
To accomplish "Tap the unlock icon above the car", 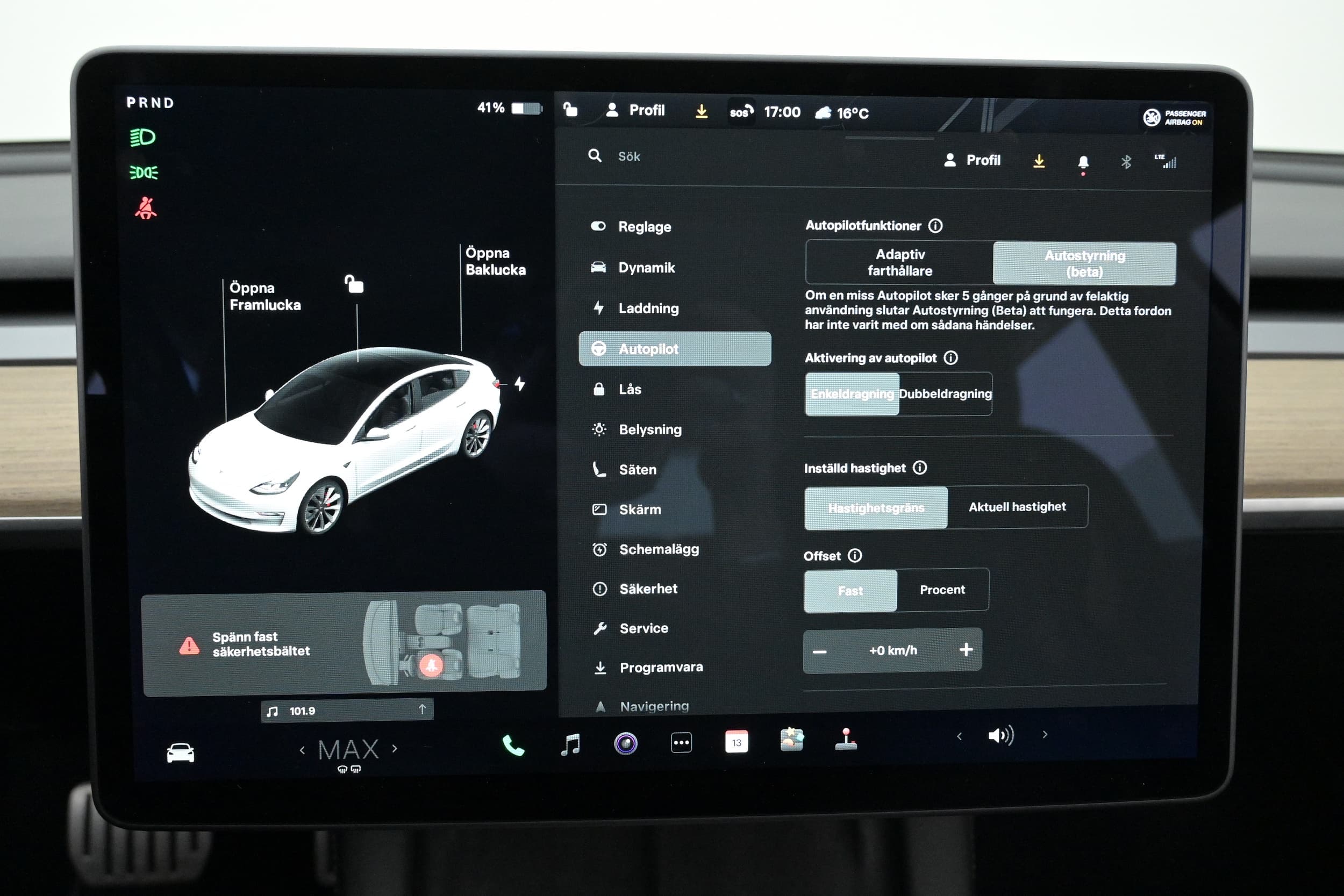I will pyautogui.click(x=354, y=283).
